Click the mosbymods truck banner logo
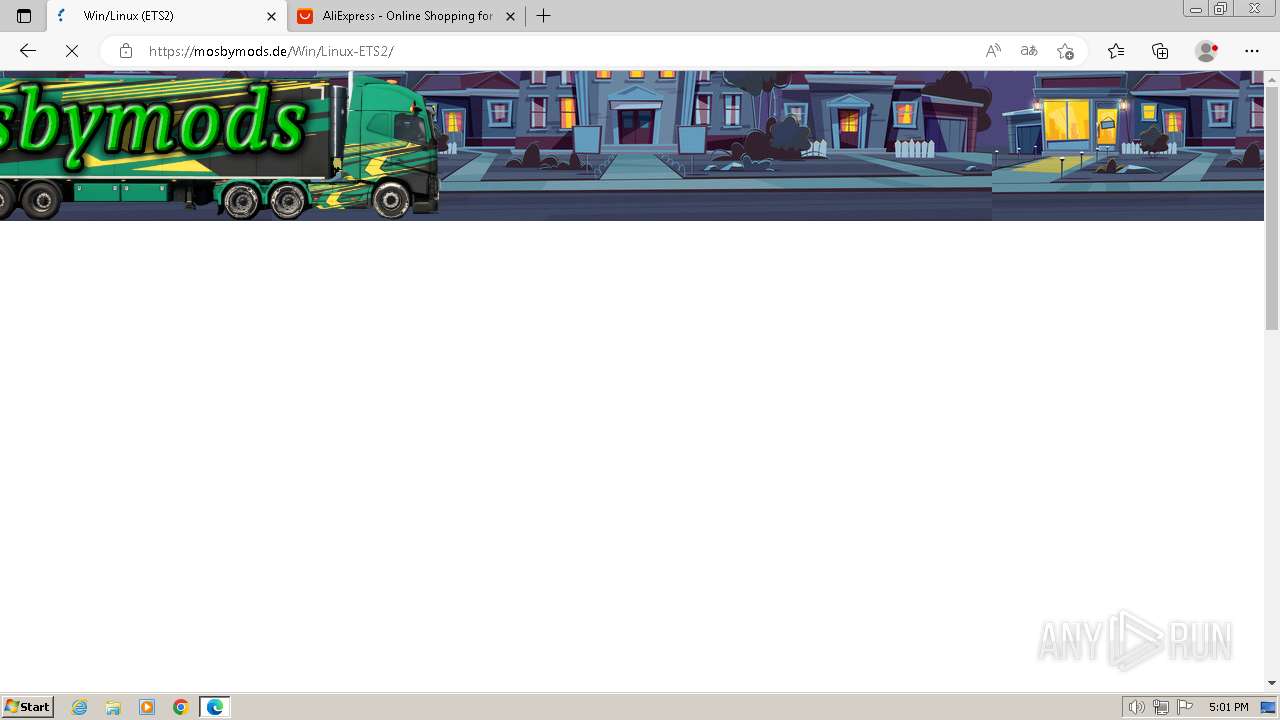Screen dimensions: 1280x720 pos(219,146)
